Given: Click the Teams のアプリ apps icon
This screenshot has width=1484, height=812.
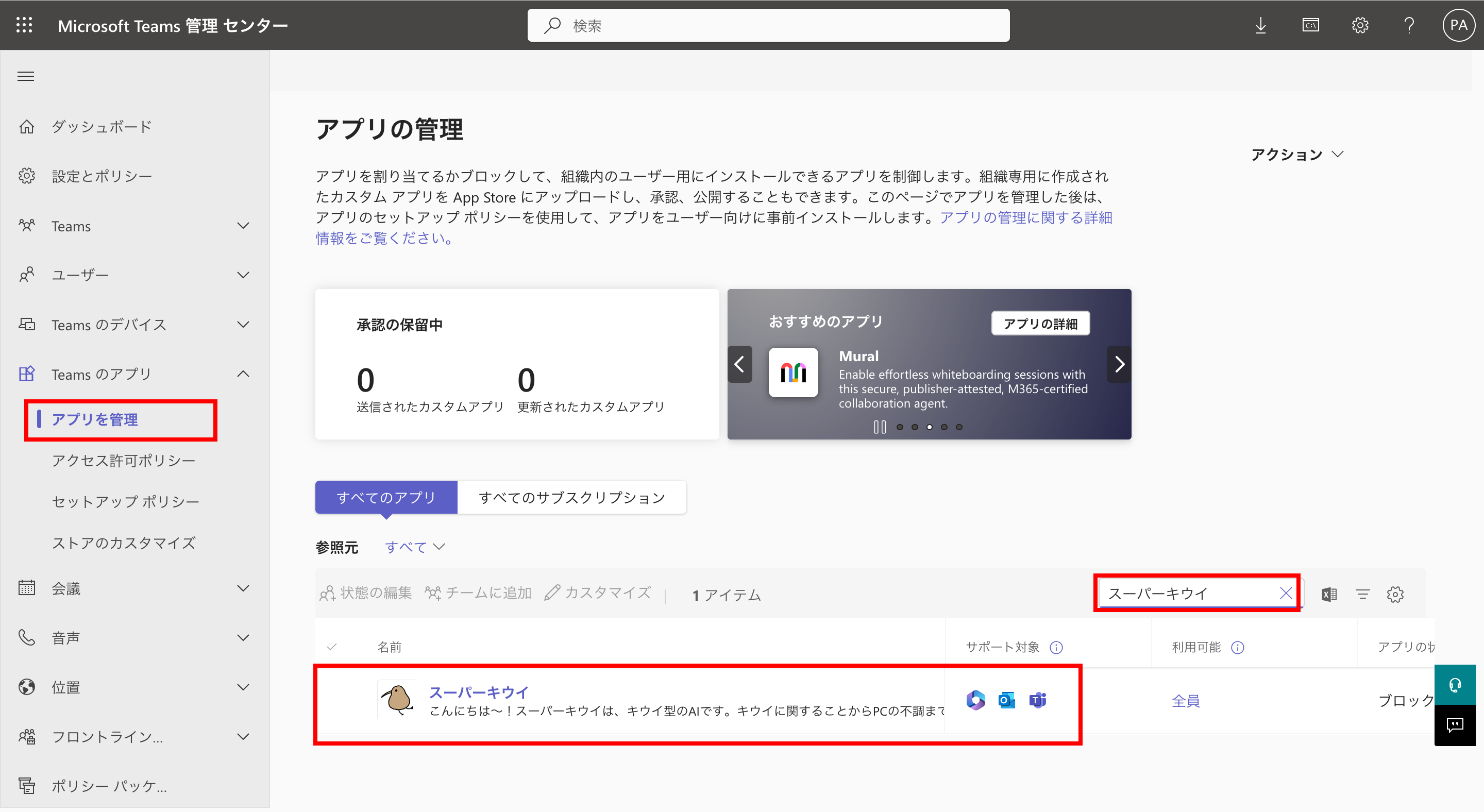Looking at the screenshot, I should pos(26,374).
